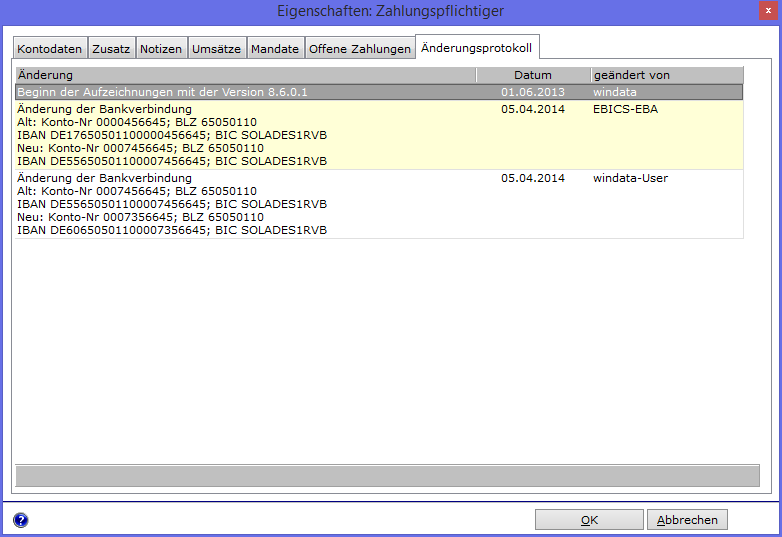Viewport: 782px width, 537px height.
Task: Sort by the geändert von column header
Action: (667, 75)
